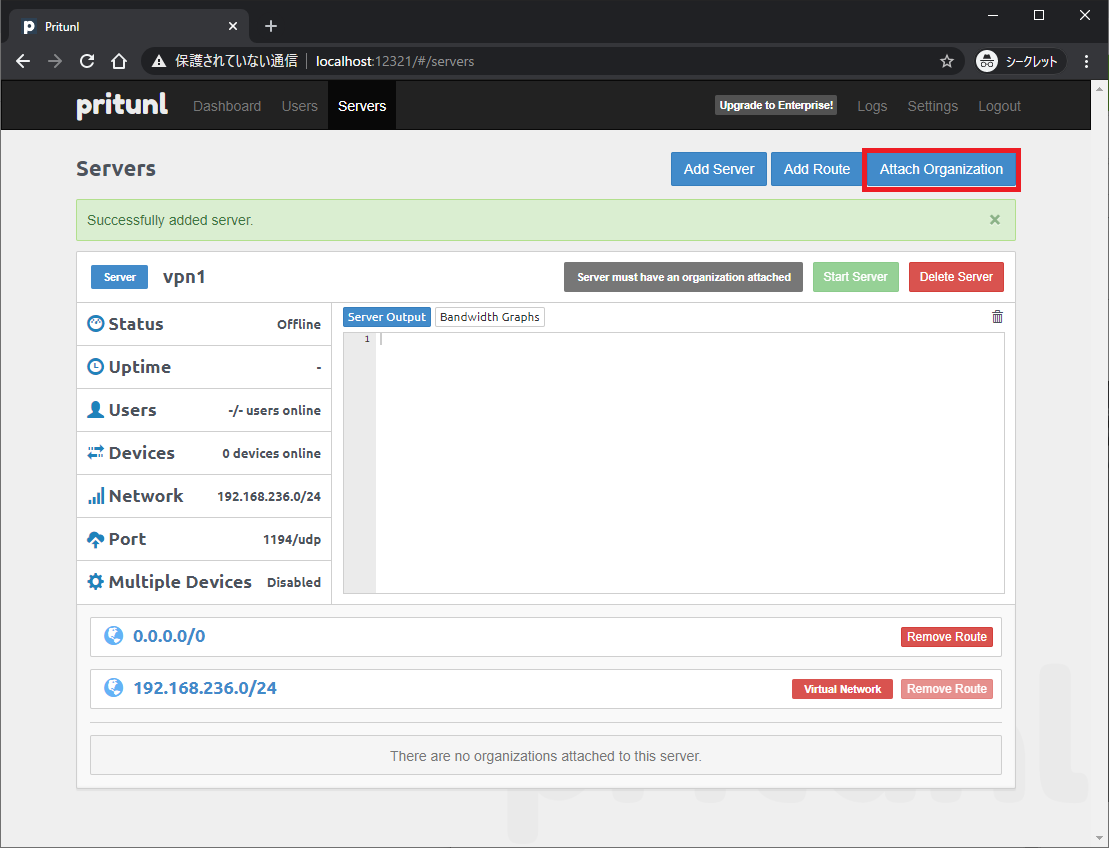The width and height of the screenshot is (1109, 848).
Task: Remove the 0.0.0.0/0 route
Action: coord(946,637)
